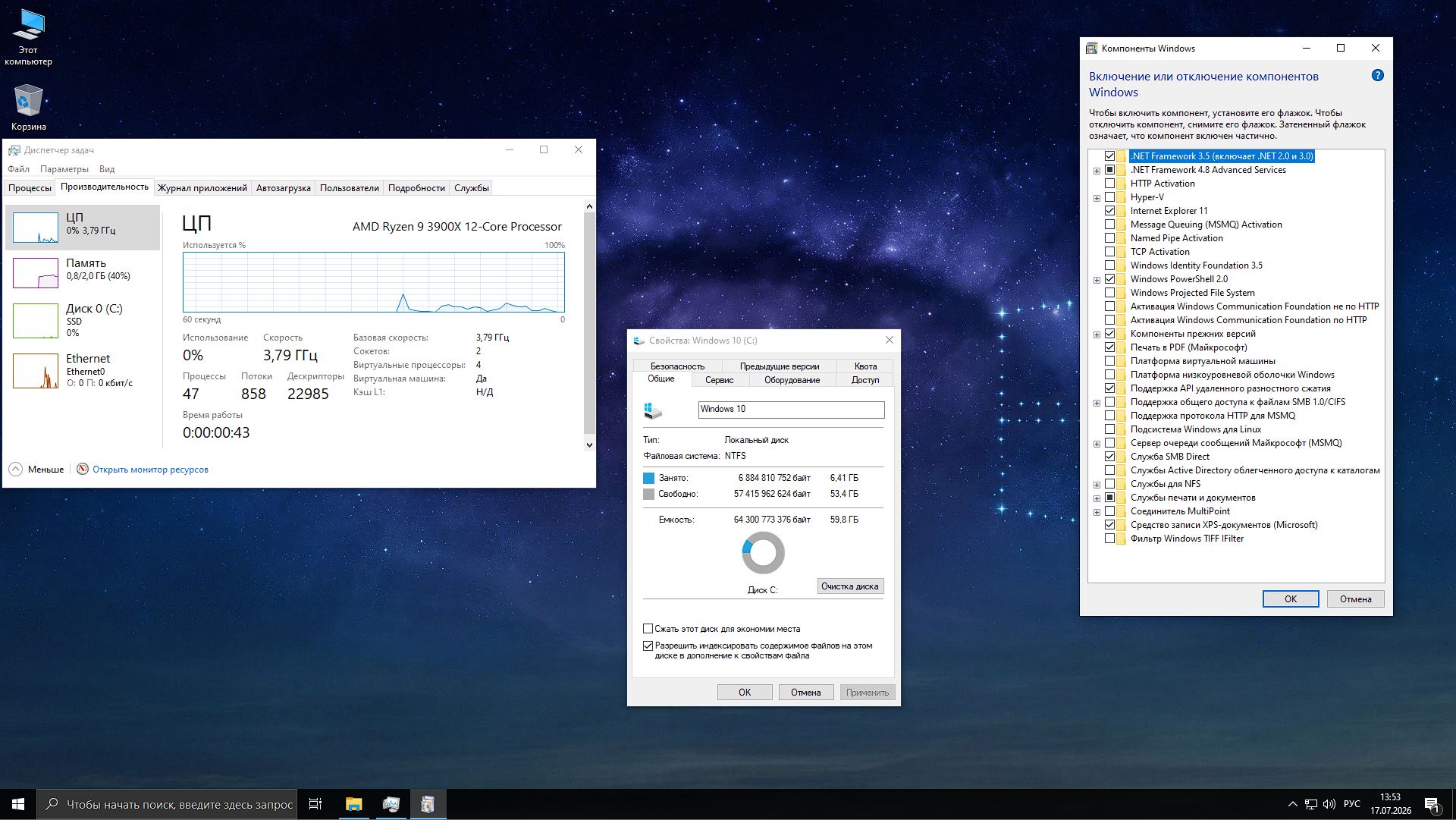Click the Windows Components title bar icon
This screenshot has width=1456, height=820.
[1092, 48]
